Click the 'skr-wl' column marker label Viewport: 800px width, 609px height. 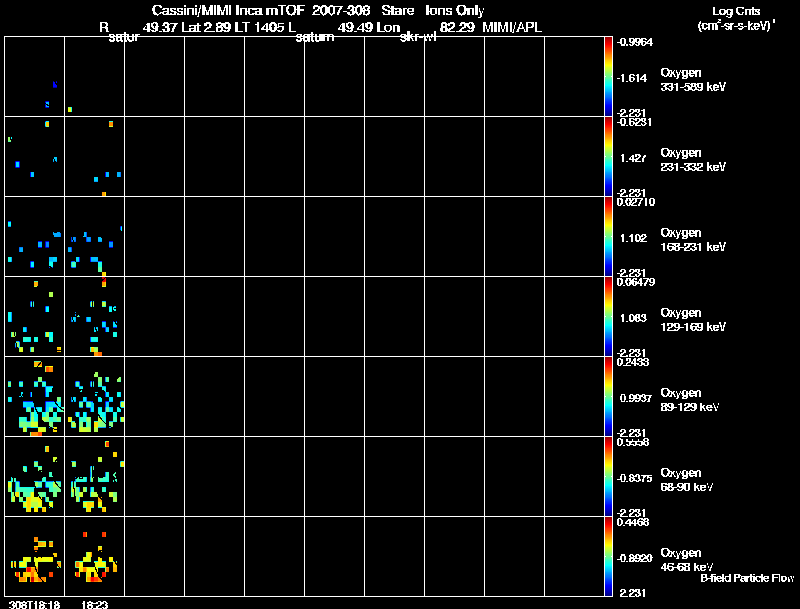click(x=418, y=37)
